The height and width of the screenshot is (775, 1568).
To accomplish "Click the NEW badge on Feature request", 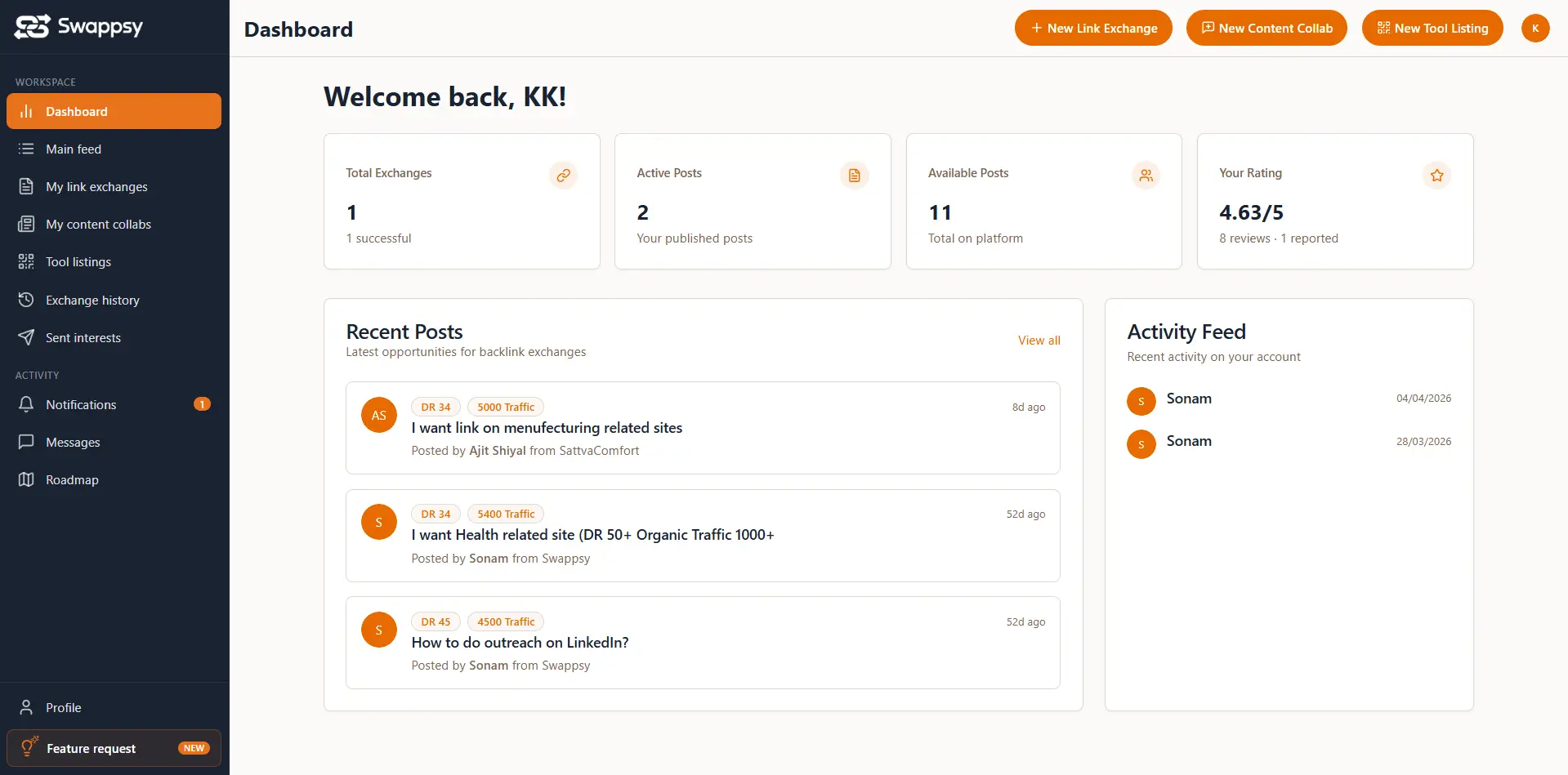I will (x=194, y=748).
